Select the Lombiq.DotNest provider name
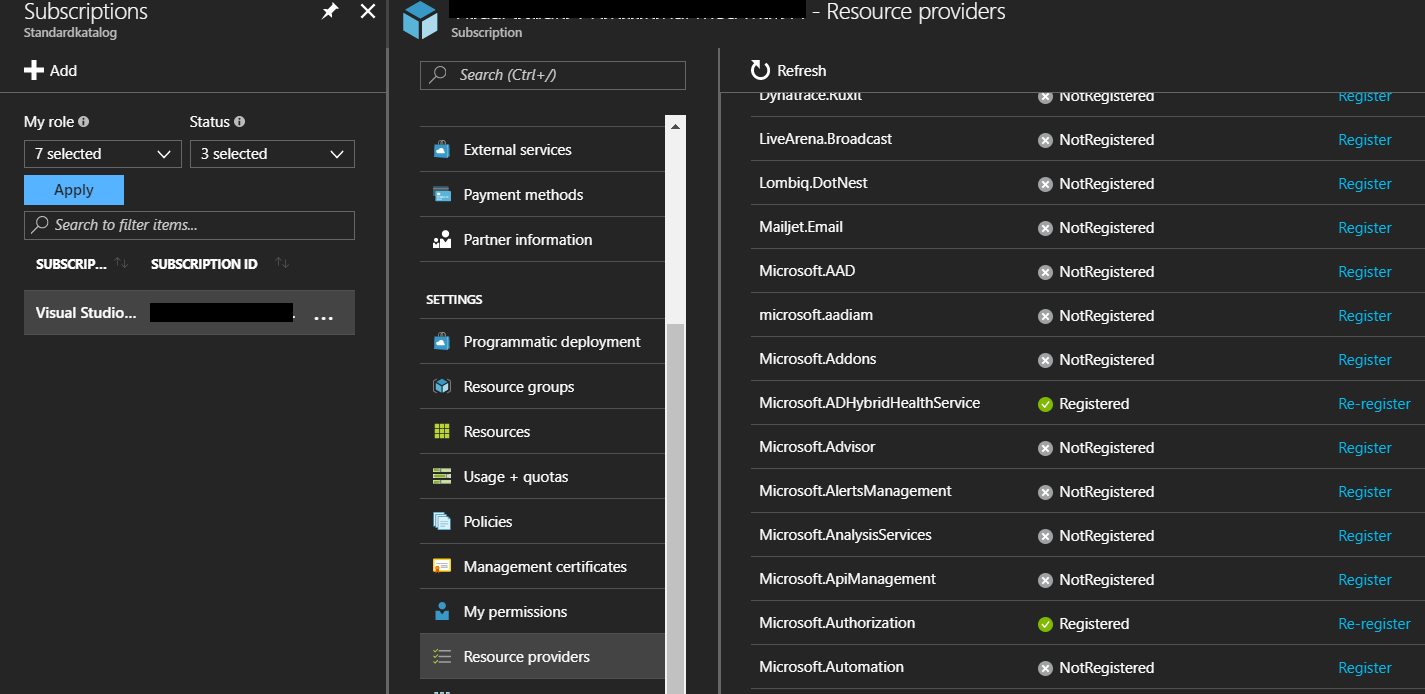The image size is (1425, 694). 813,183
